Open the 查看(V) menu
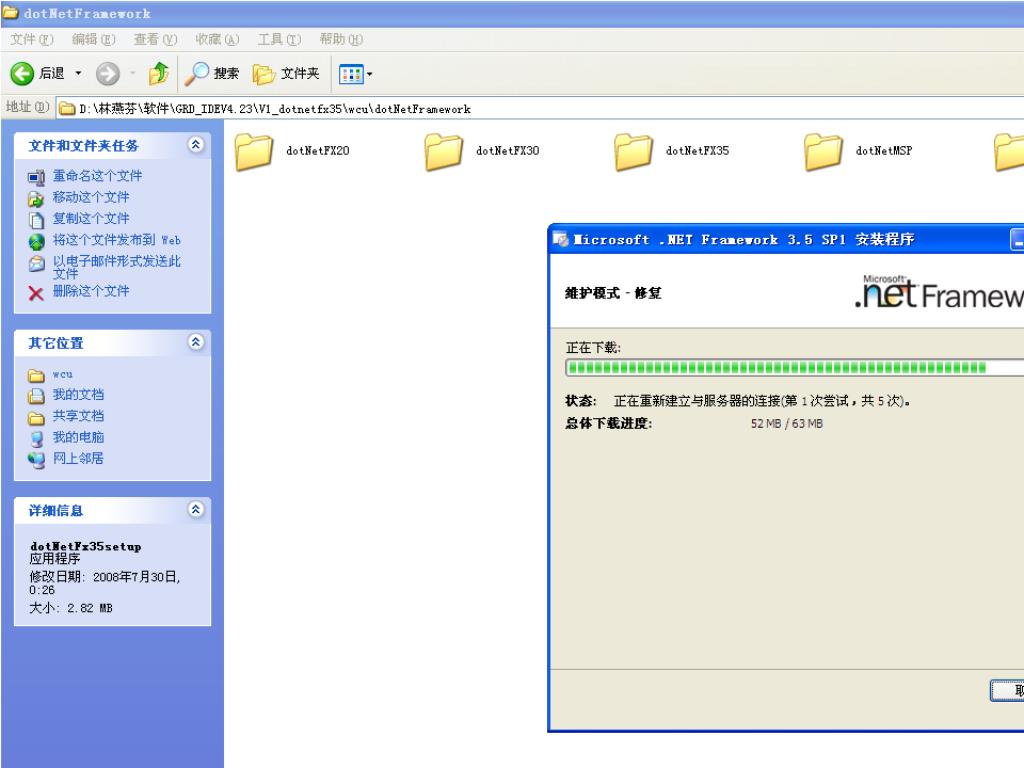This screenshot has width=1024, height=768. [x=155, y=39]
